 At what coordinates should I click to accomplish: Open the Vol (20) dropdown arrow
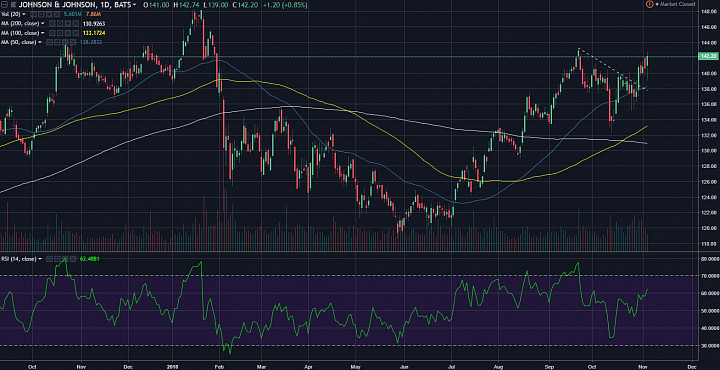(24, 14)
